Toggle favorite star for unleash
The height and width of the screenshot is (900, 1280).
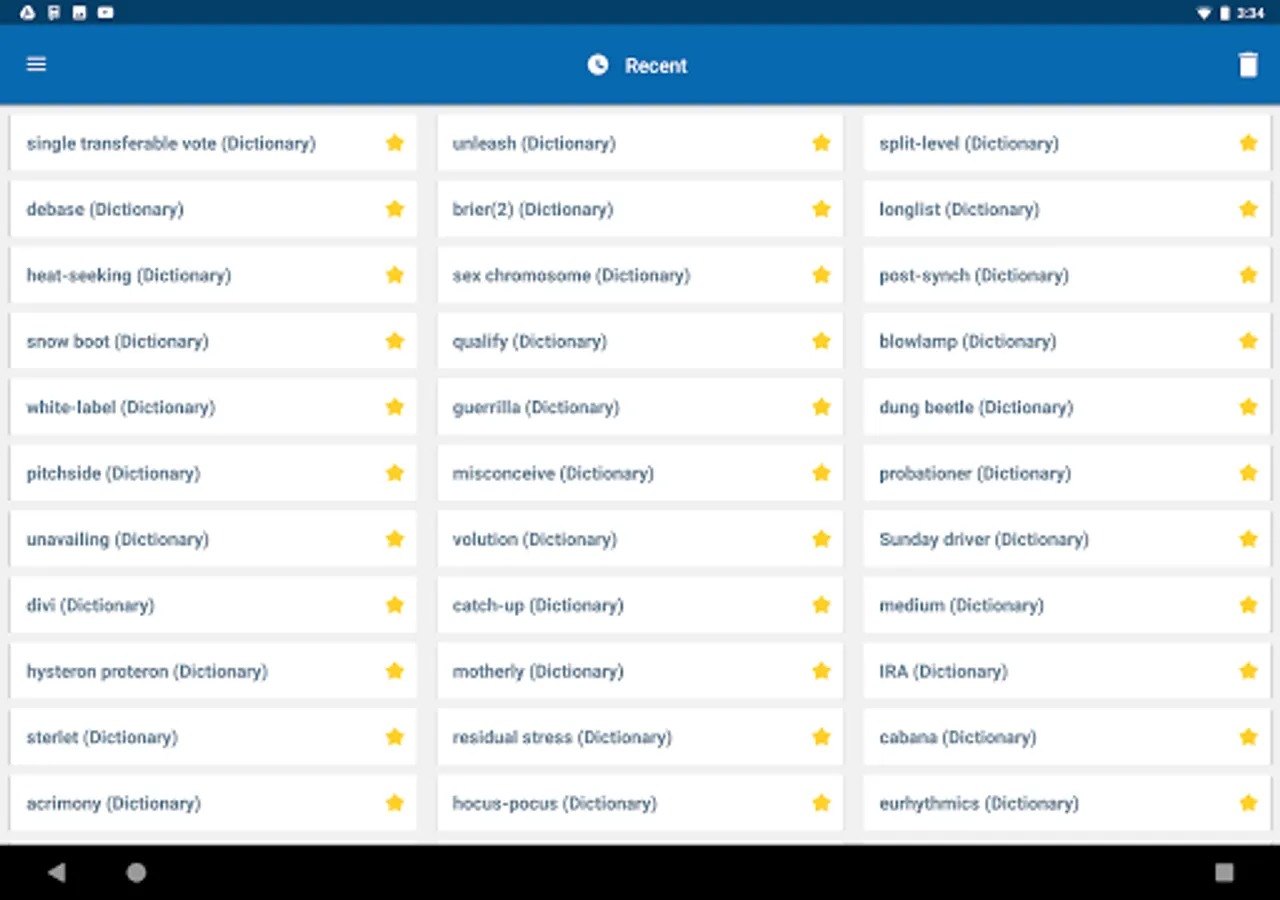(821, 143)
